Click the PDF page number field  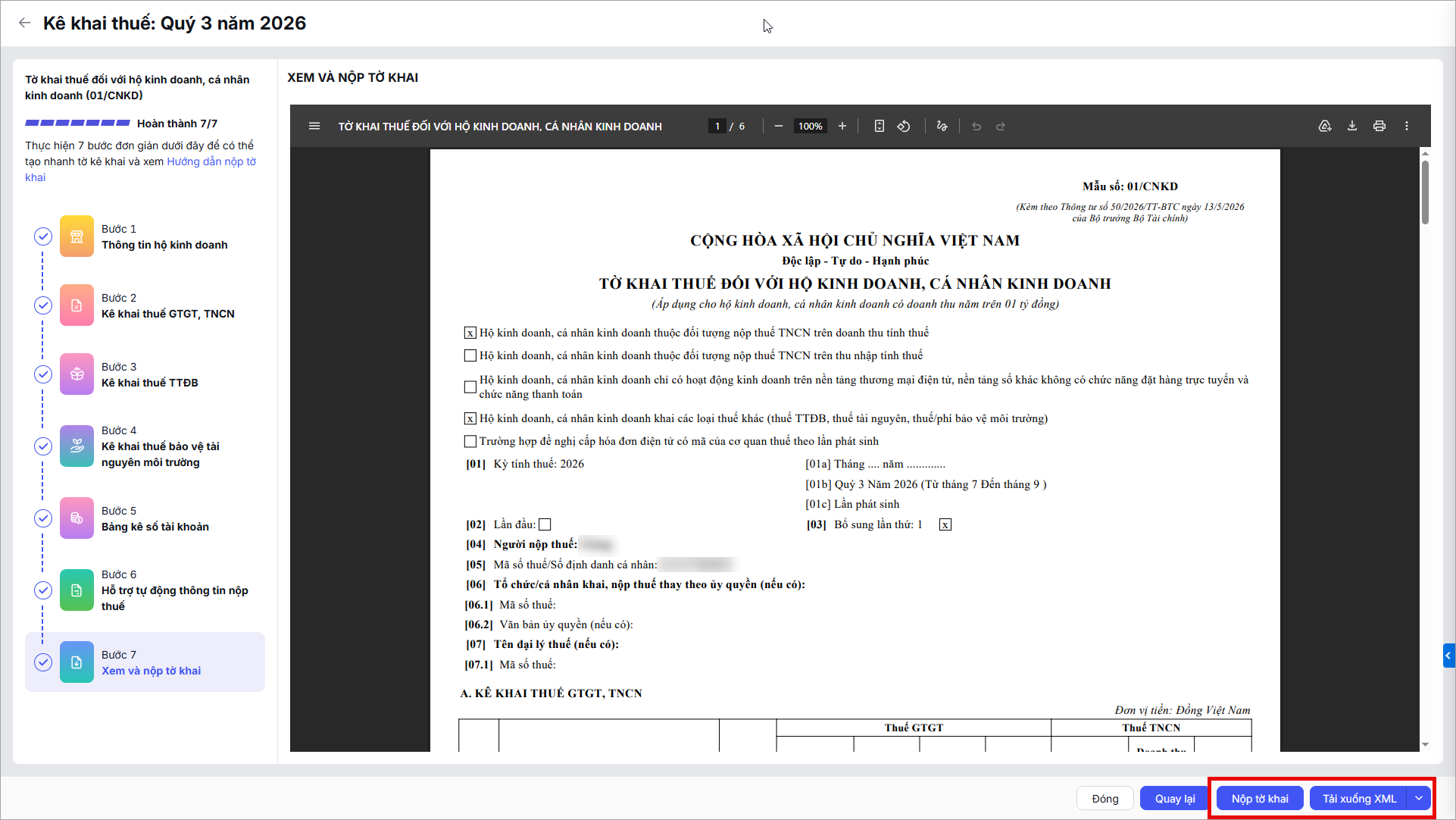tap(717, 127)
